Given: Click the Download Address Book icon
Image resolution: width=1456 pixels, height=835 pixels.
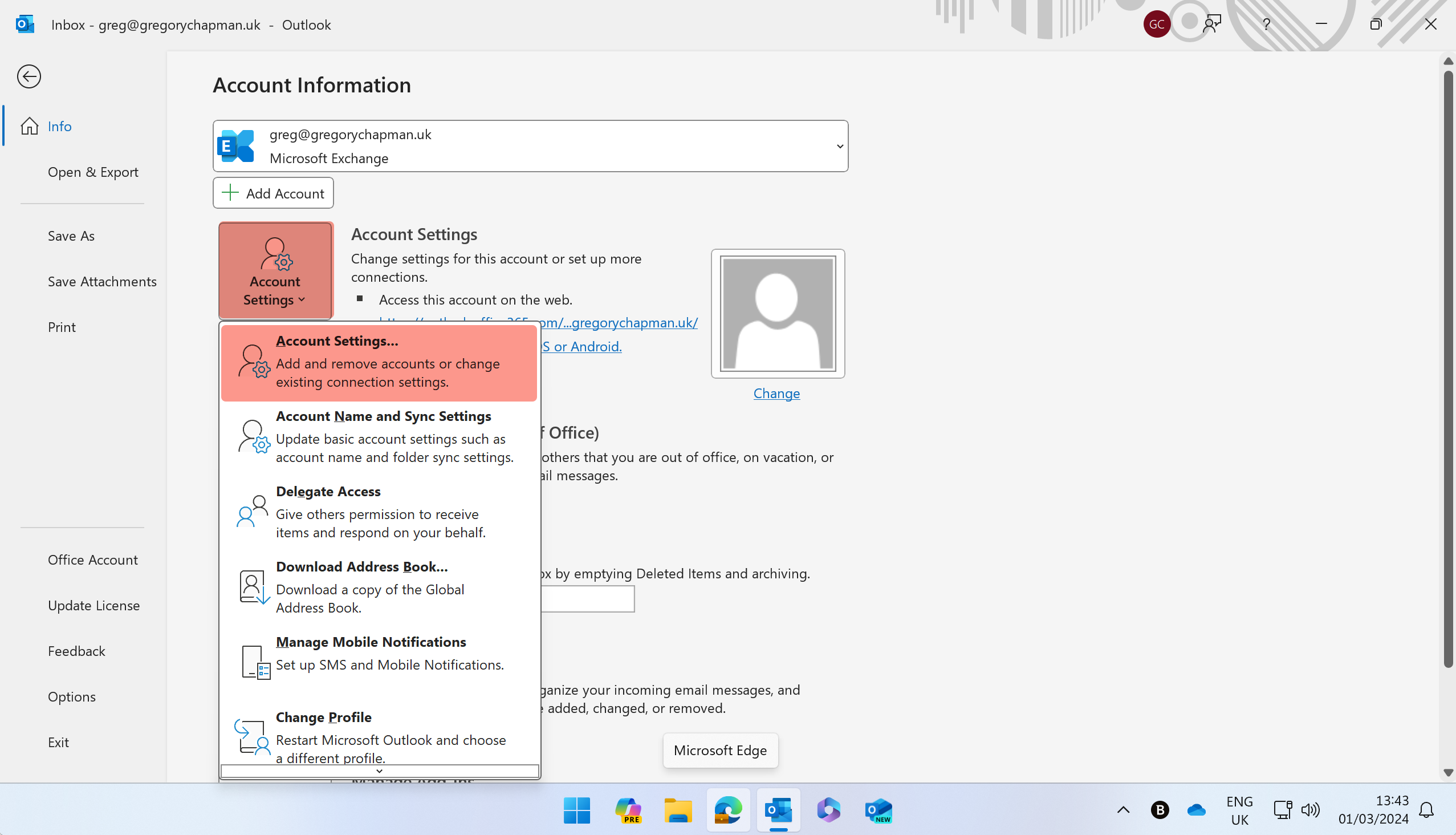Looking at the screenshot, I should [x=254, y=587].
